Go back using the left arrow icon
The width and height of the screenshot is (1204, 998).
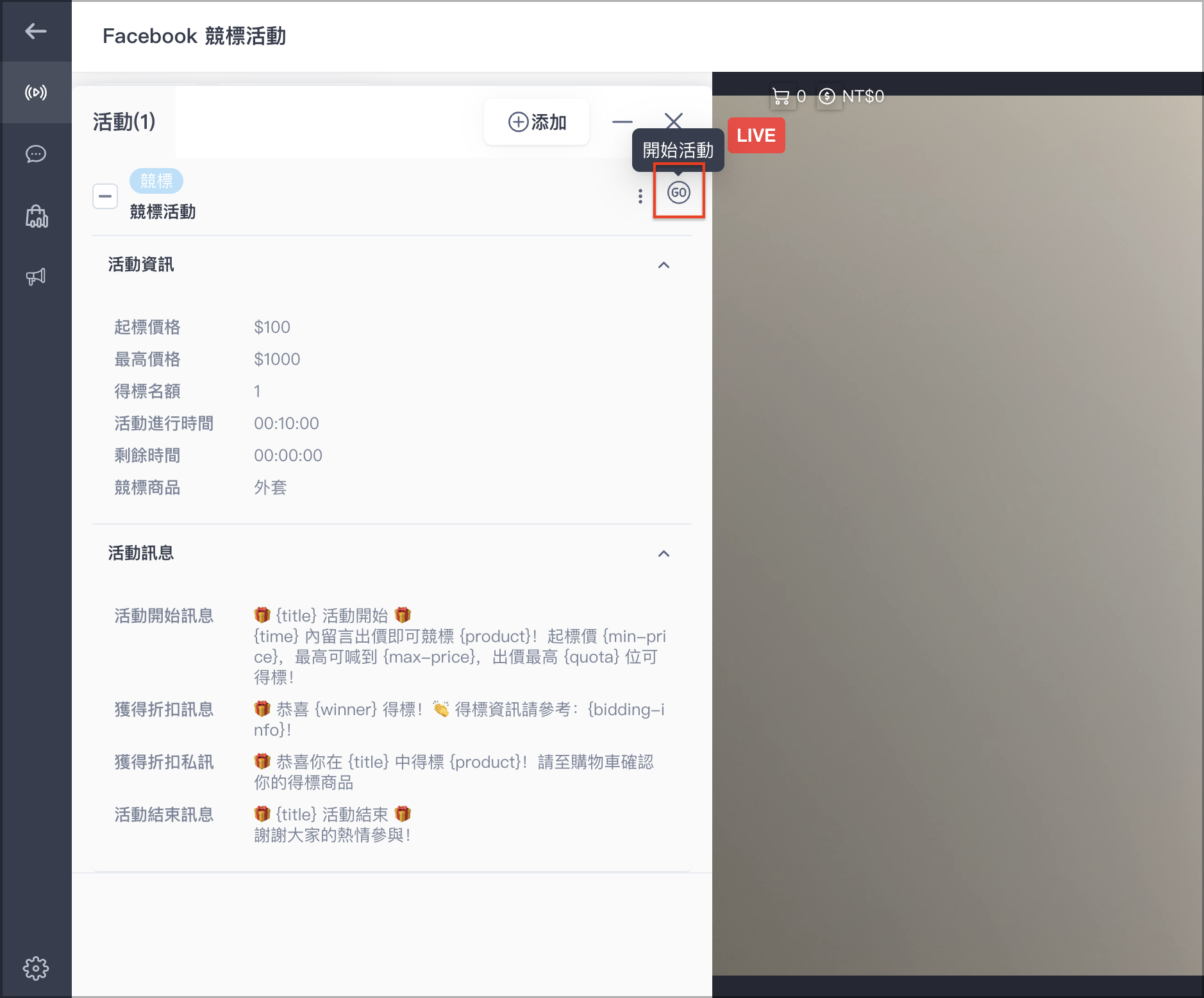point(36,31)
